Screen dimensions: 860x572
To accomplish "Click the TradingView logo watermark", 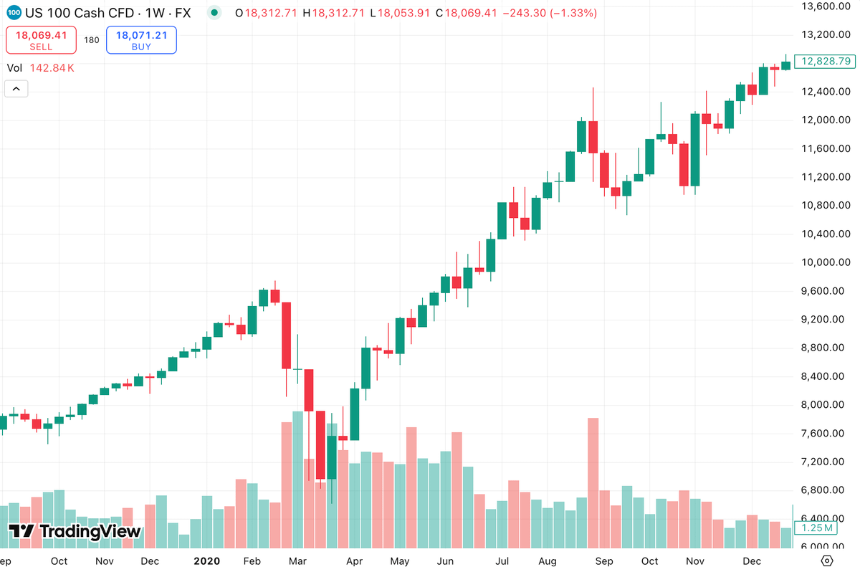I will [x=75, y=531].
